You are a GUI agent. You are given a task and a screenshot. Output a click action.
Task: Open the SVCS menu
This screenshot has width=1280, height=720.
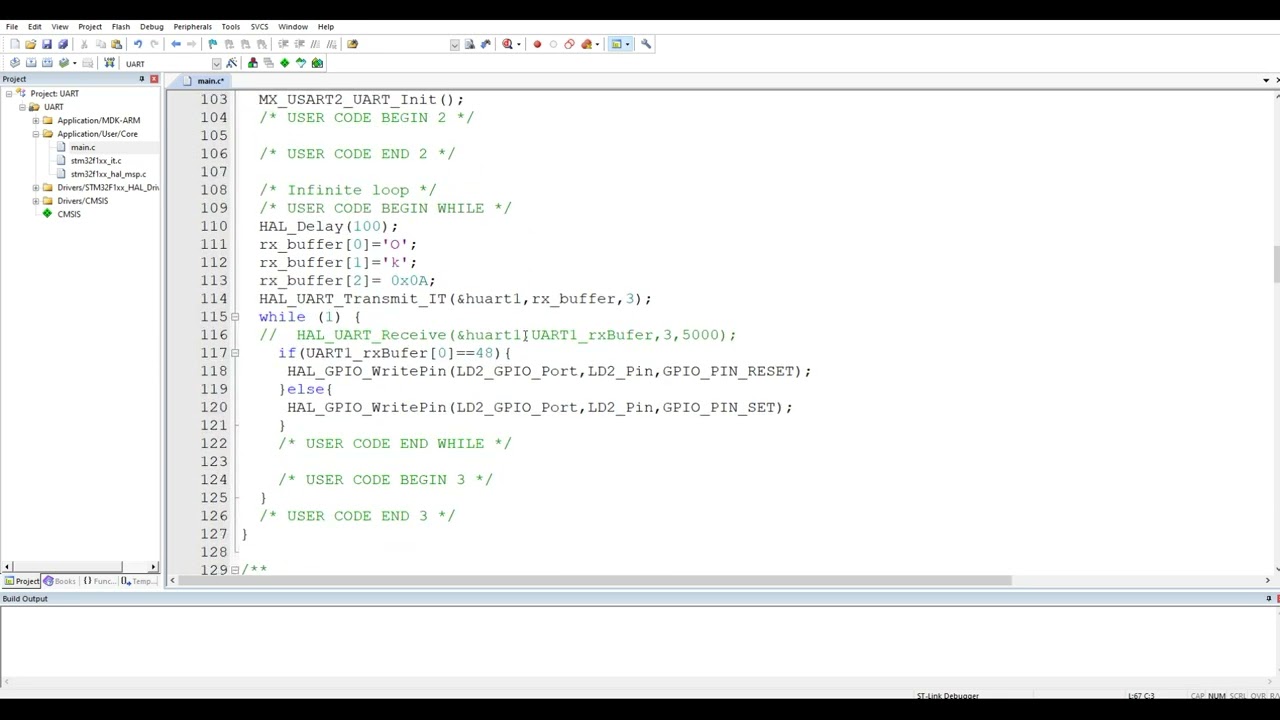pos(259,27)
